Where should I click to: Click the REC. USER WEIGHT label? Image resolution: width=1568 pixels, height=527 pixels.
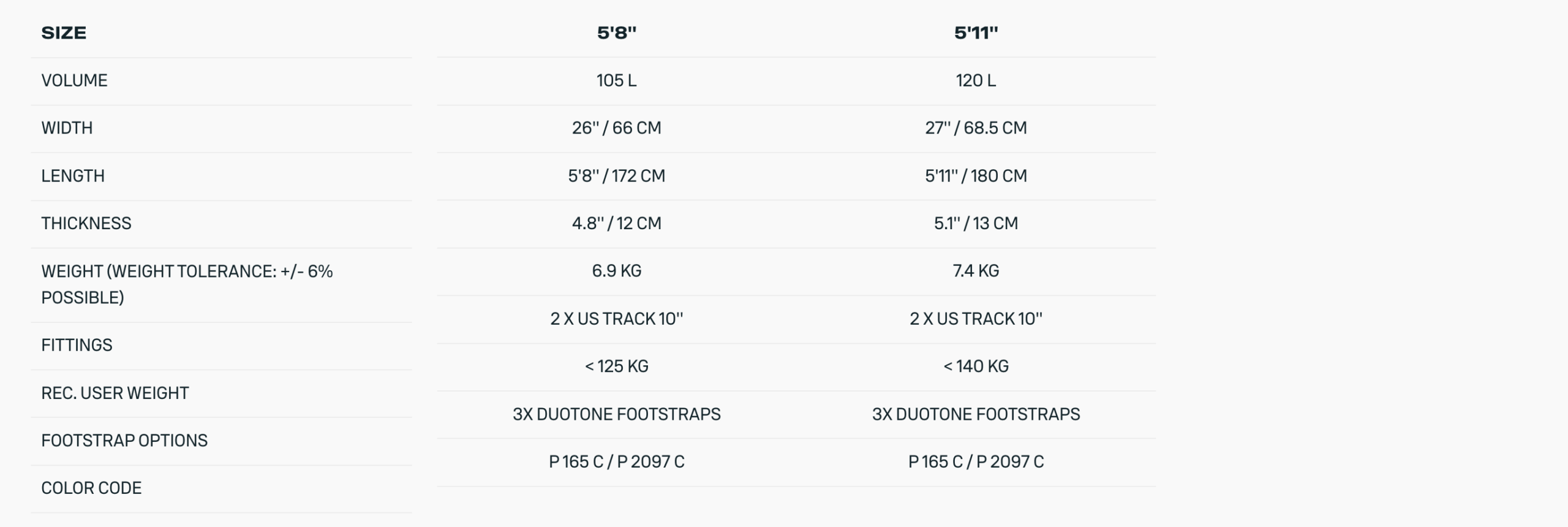[115, 393]
